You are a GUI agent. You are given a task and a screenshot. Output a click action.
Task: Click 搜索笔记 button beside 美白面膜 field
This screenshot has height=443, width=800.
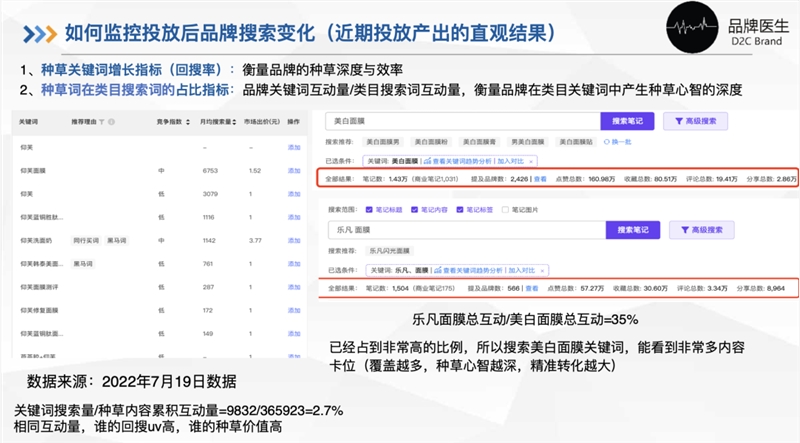[627, 121]
